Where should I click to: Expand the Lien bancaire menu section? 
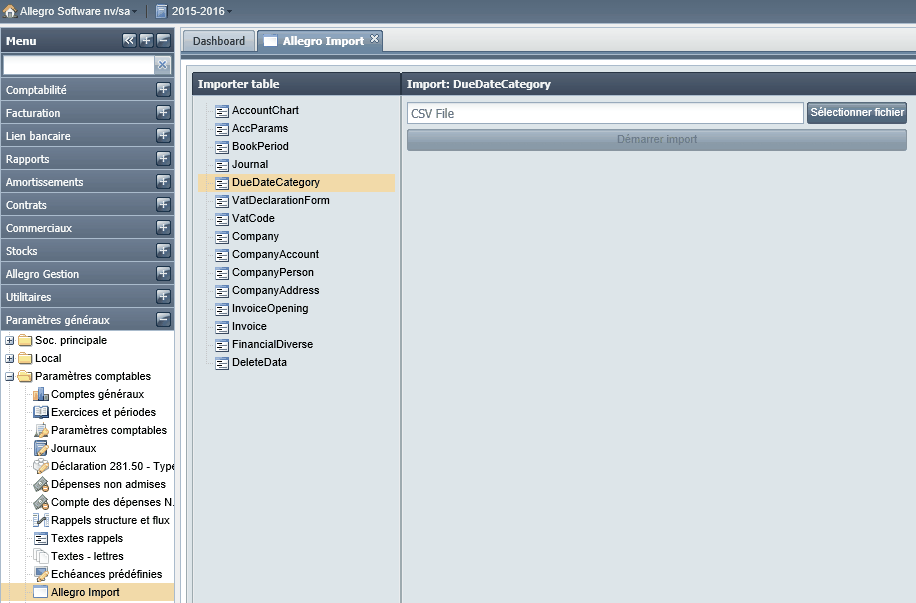point(164,136)
